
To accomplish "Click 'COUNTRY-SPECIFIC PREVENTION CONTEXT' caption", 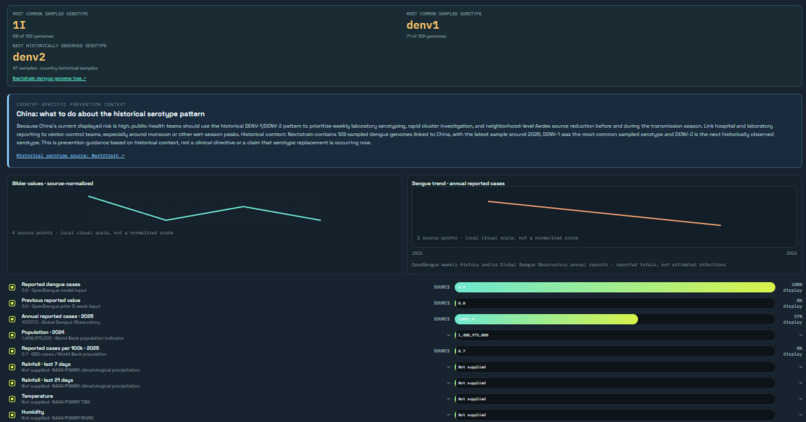I will 71,104.
